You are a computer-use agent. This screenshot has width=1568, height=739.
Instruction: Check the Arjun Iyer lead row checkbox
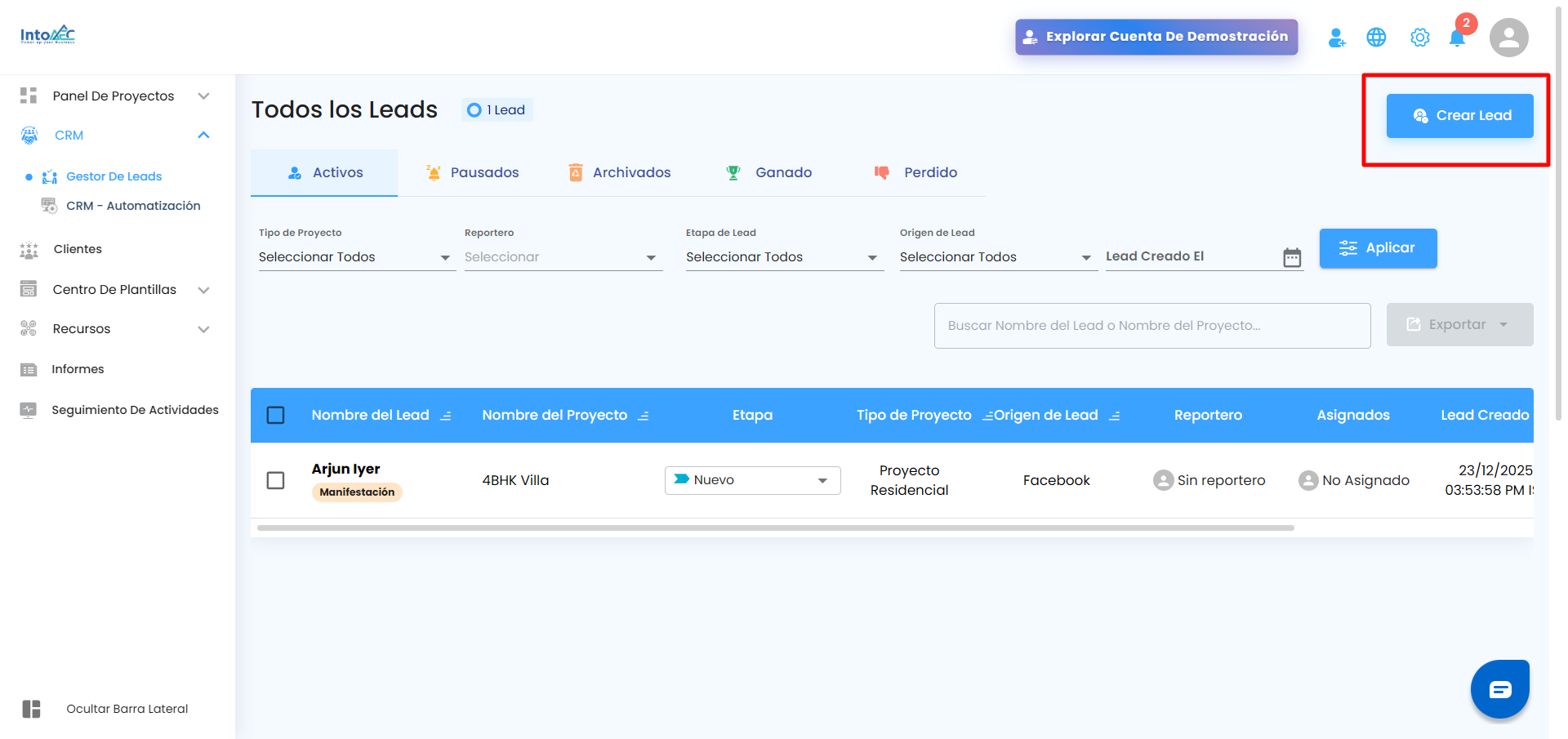tap(276, 480)
